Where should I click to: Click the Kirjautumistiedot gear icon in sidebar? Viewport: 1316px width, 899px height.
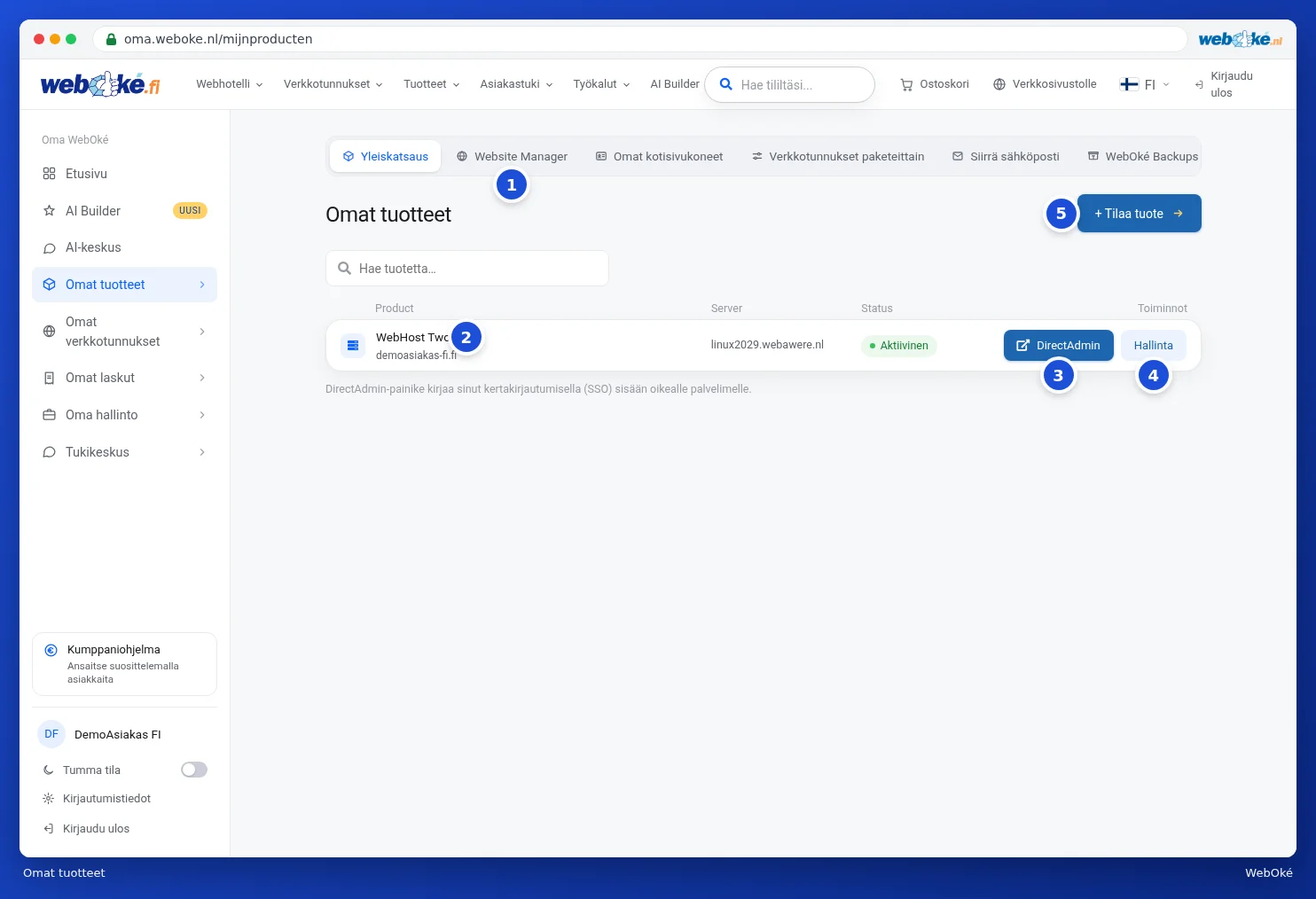click(x=49, y=799)
